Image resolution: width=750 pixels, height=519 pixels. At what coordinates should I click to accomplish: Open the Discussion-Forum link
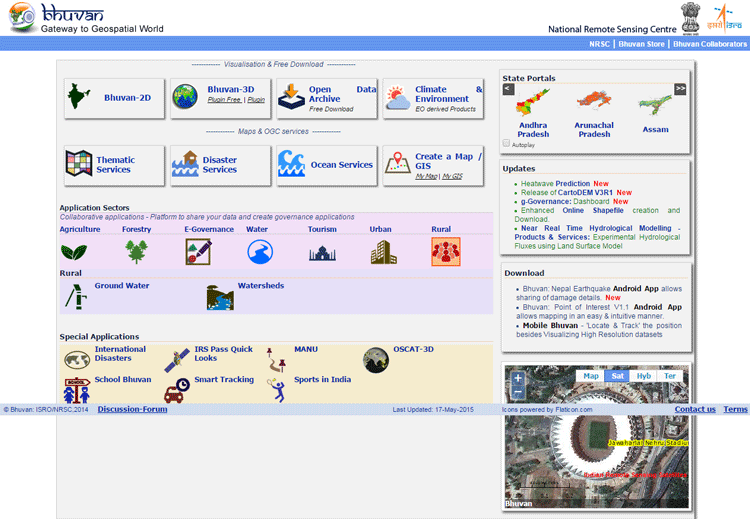pyautogui.click(x=132, y=409)
